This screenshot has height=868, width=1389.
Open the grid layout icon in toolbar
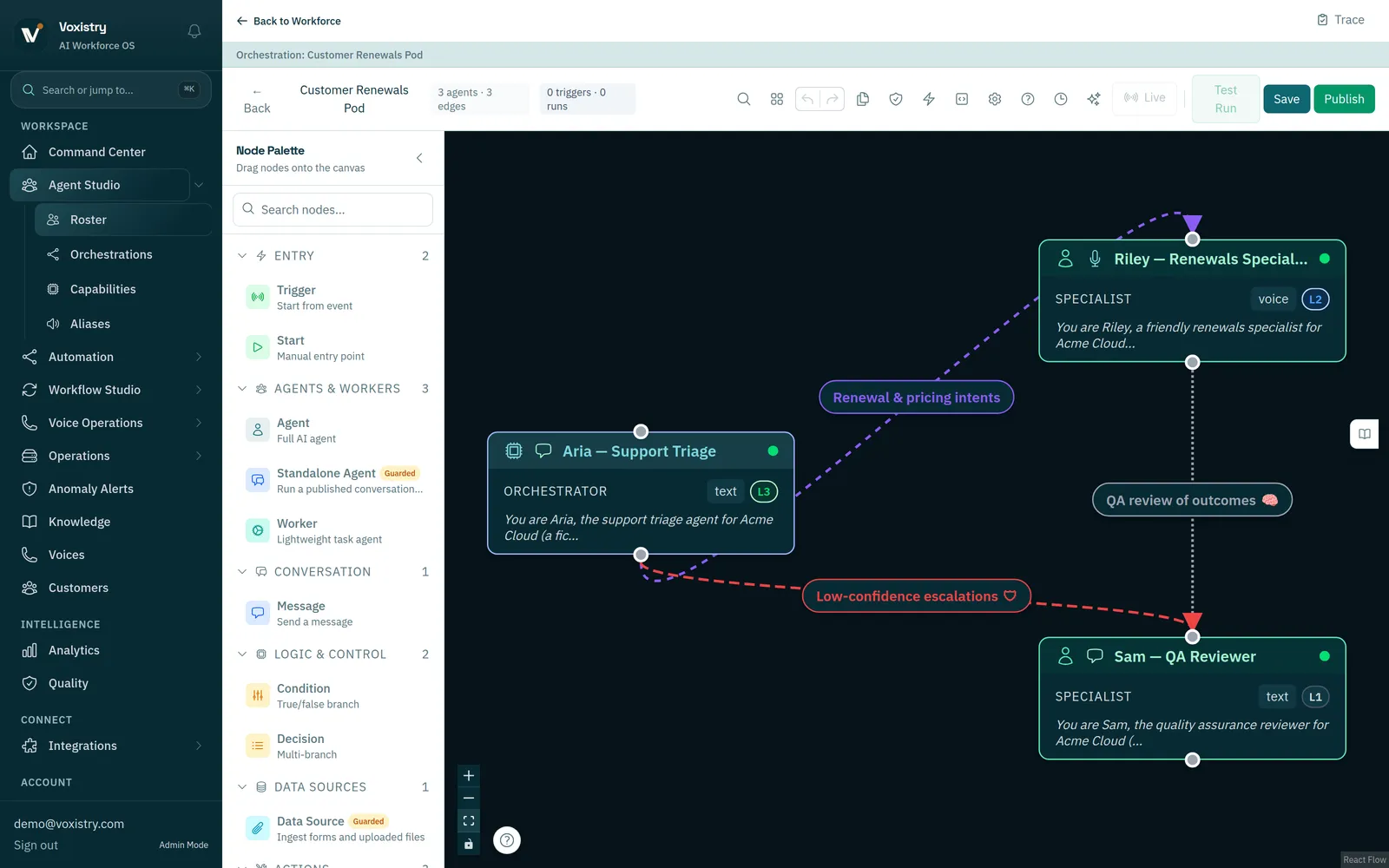click(777, 99)
